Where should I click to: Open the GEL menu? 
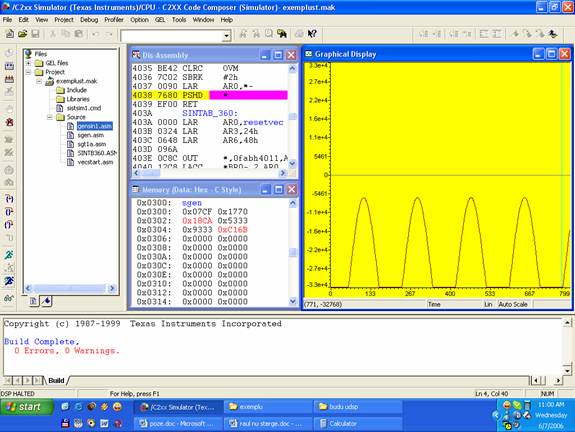pyautogui.click(x=160, y=20)
